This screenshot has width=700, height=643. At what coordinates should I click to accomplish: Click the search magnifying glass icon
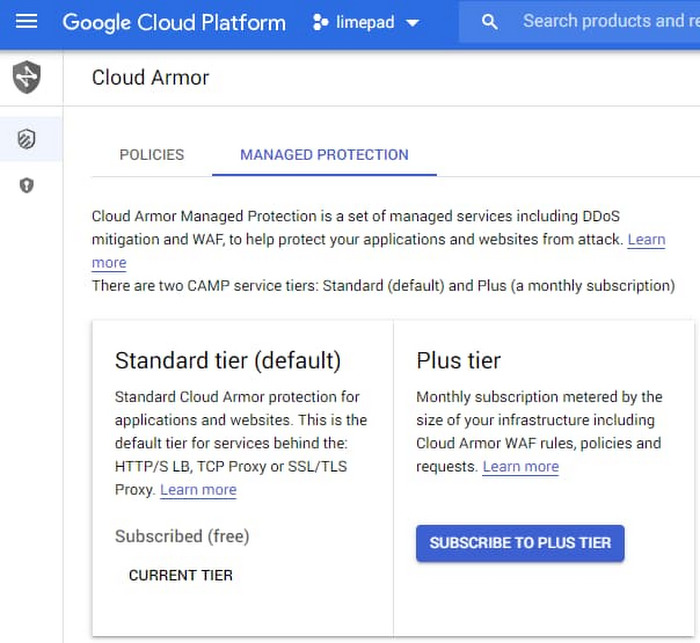(489, 22)
